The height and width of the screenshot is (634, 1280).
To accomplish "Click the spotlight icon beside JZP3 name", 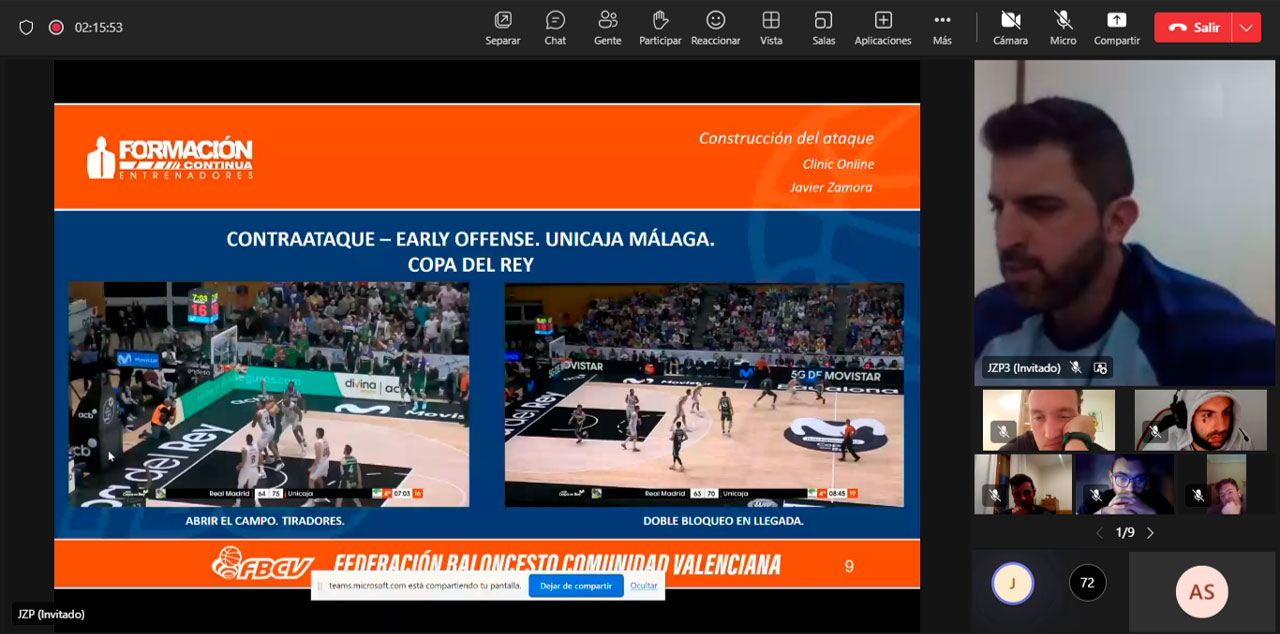I will (x=1100, y=368).
